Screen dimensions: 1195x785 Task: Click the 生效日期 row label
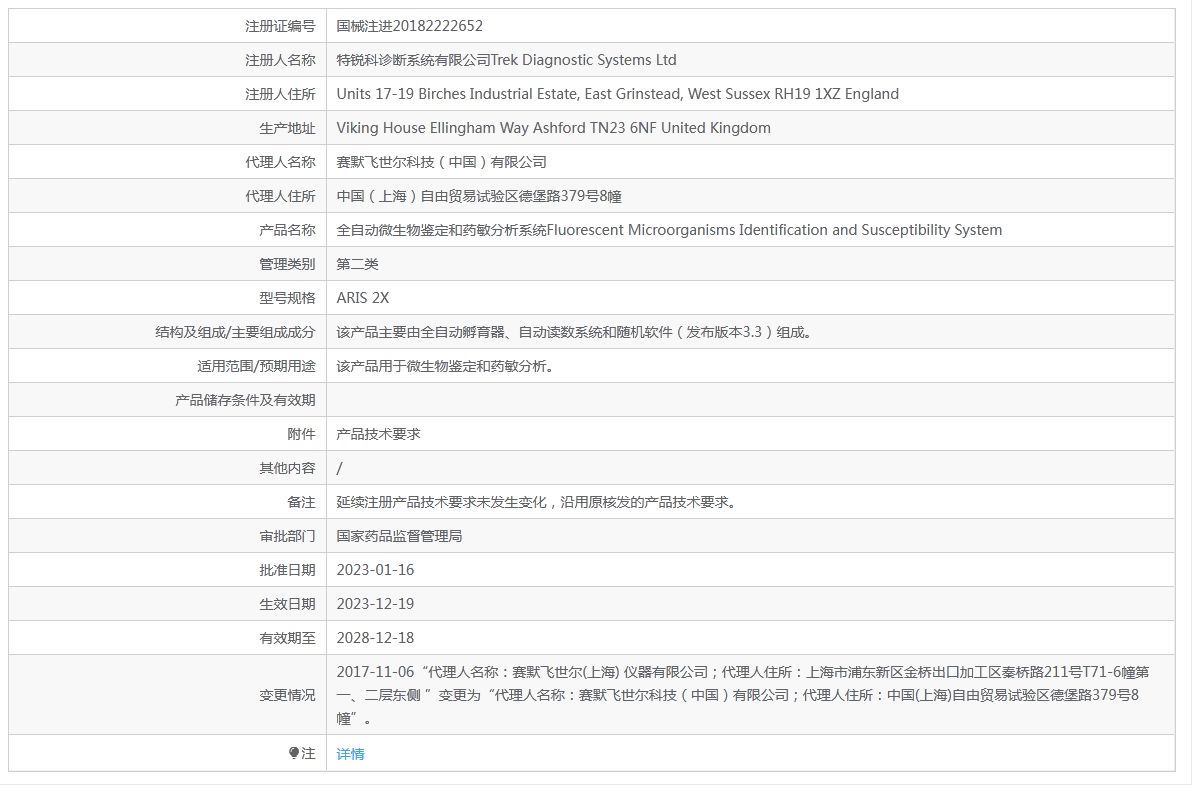point(287,604)
